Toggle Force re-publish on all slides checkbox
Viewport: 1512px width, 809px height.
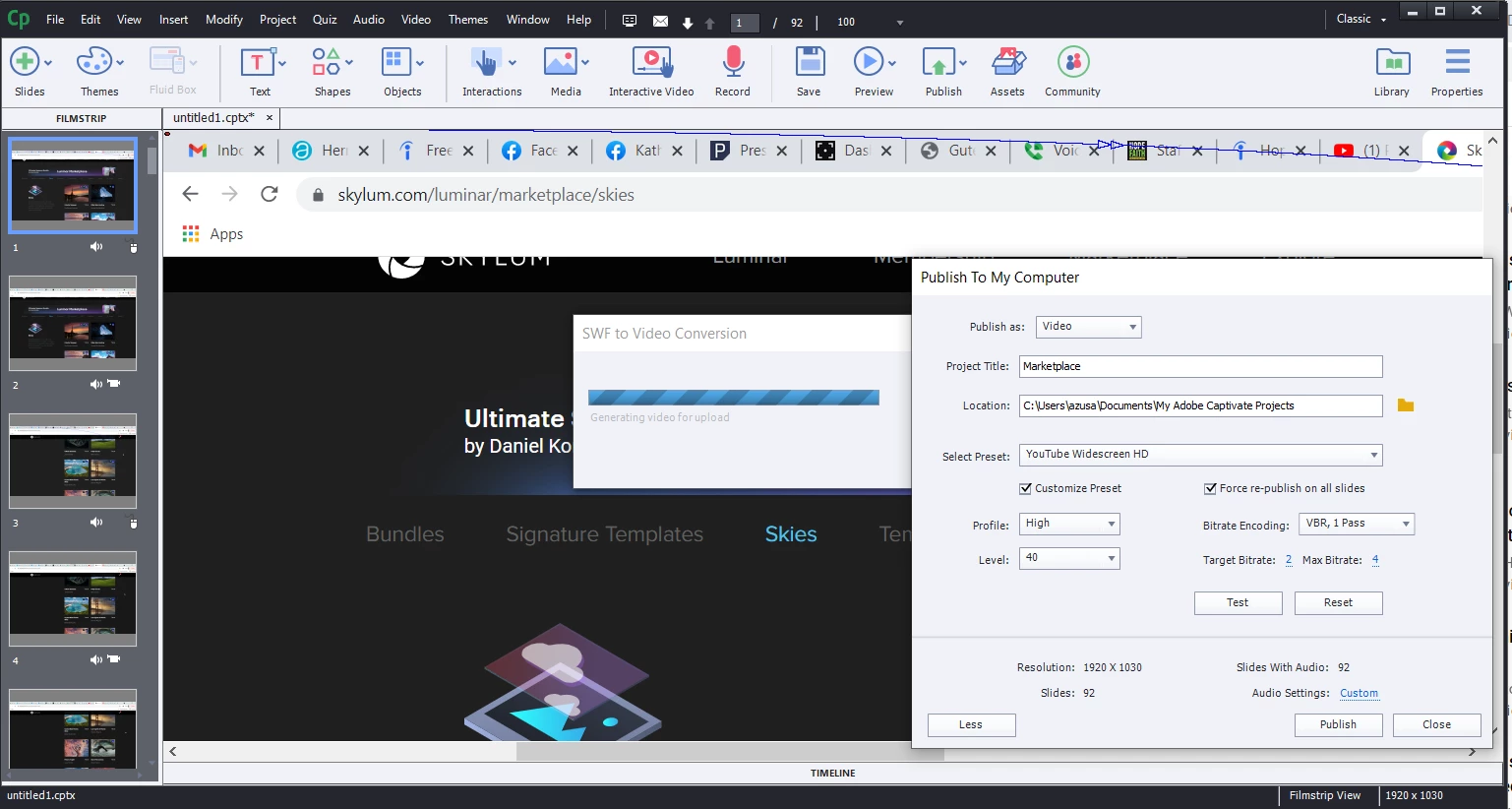tap(1211, 488)
